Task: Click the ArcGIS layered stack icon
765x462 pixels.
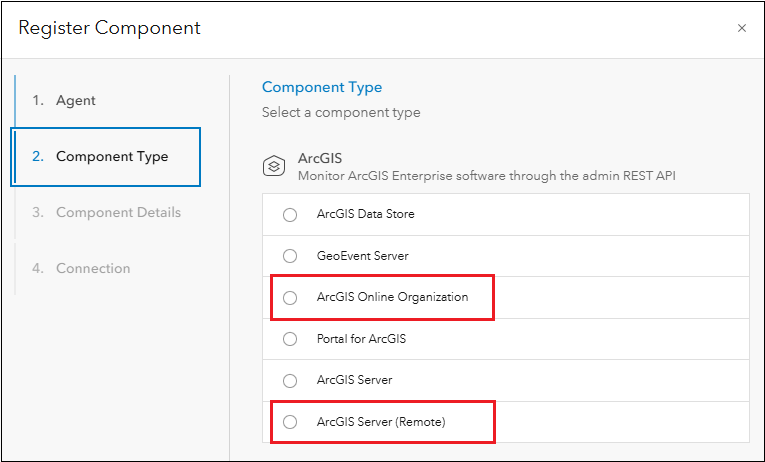Action: [x=274, y=166]
